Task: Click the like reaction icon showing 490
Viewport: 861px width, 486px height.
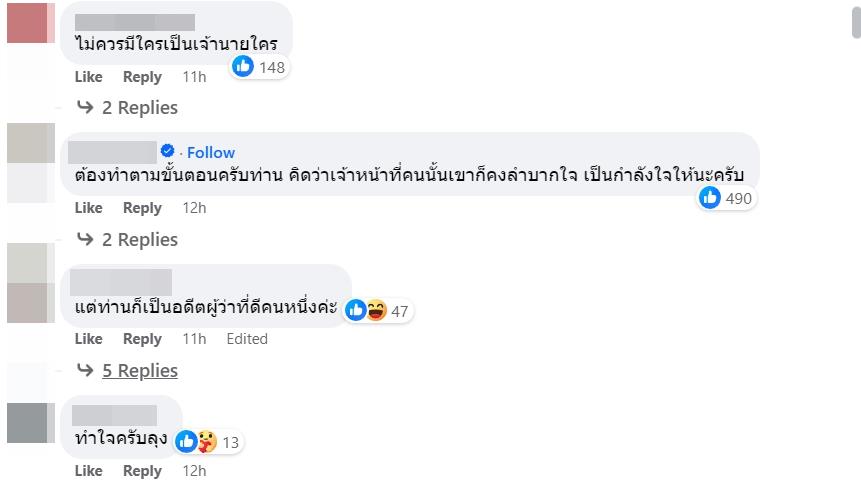Action: [711, 198]
